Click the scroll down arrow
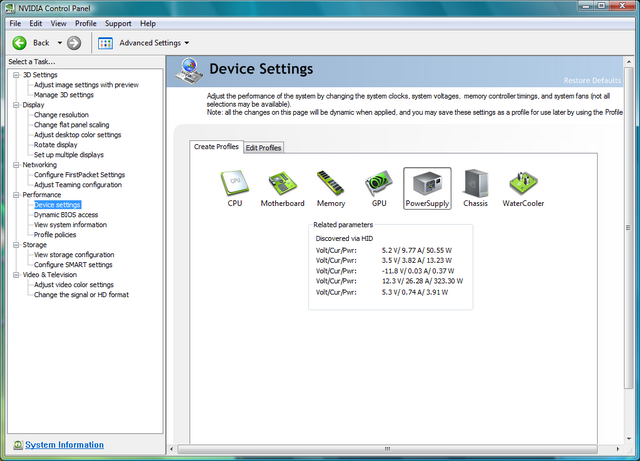Screen dimensions: 640x461 [628, 439]
